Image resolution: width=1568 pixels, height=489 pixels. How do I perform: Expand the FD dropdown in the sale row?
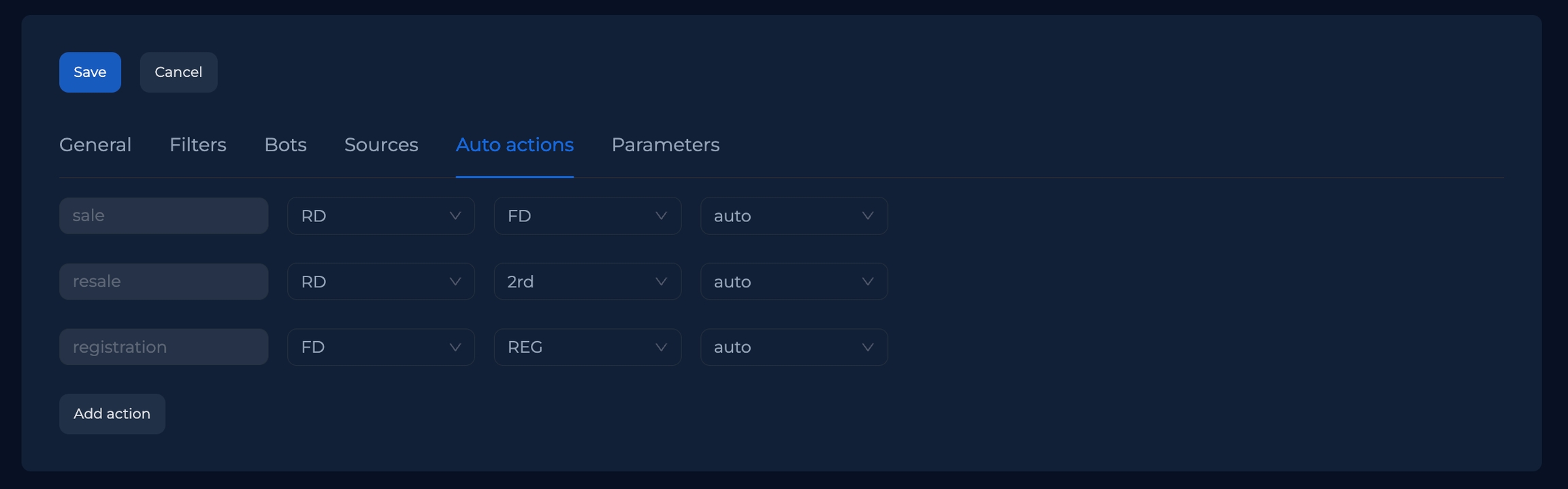coord(587,216)
